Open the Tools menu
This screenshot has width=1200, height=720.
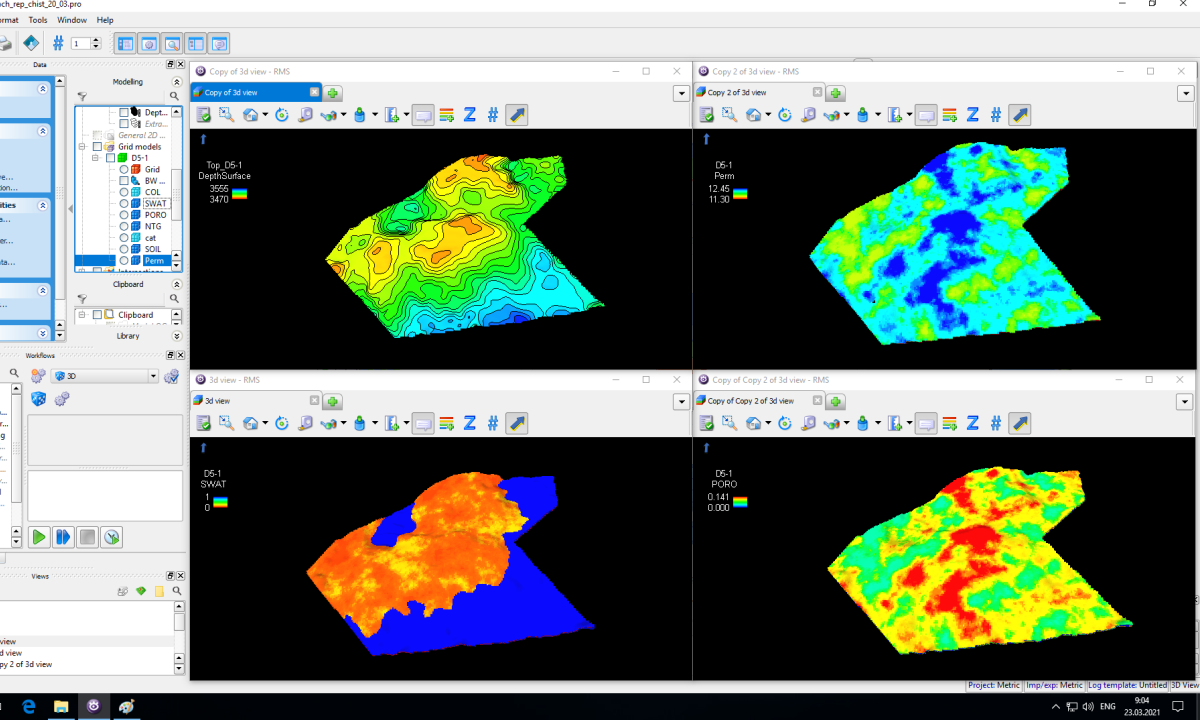click(38, 20)
